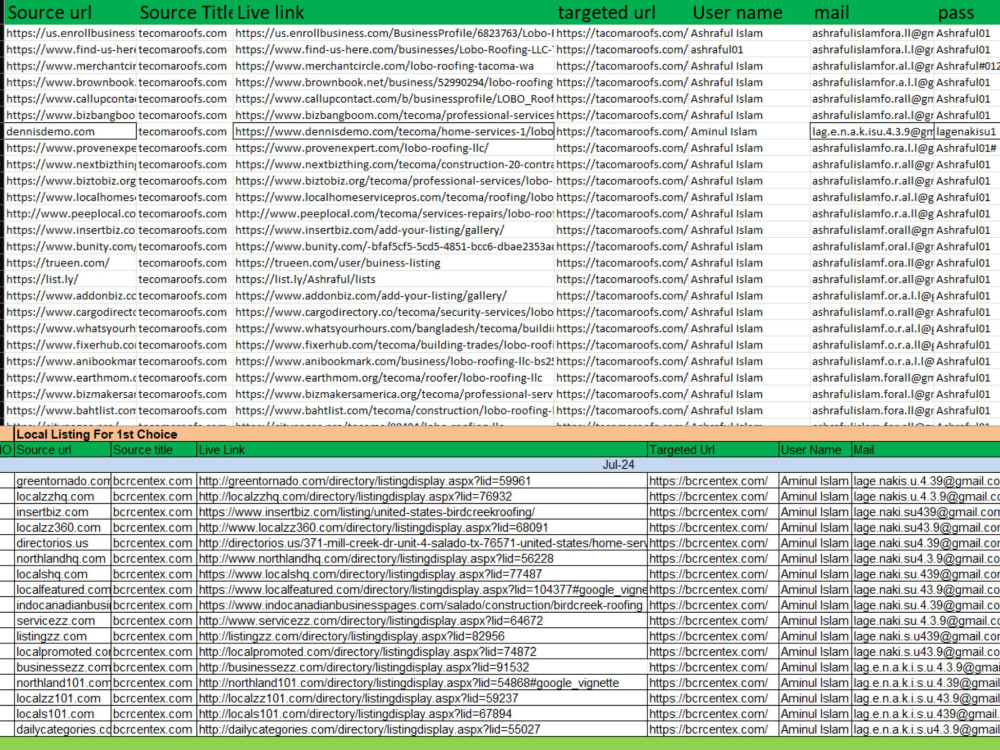The width and height of the screenshot is (1000, 750).
Task: Open the earthmom.org roofer lobo-roofing-llc link
Action: 388,378
